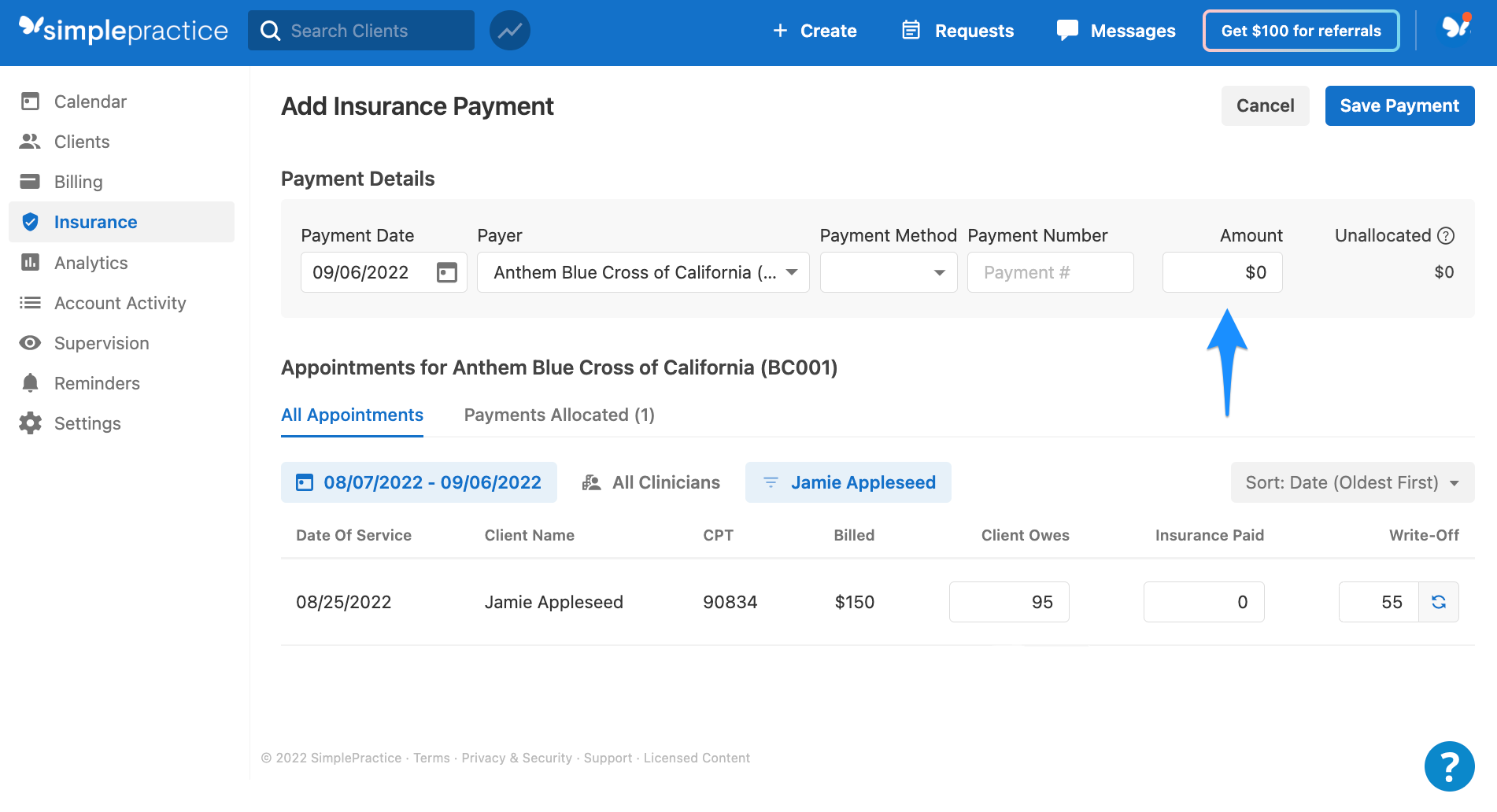Click the Save Payment button

coord(1399,105)
